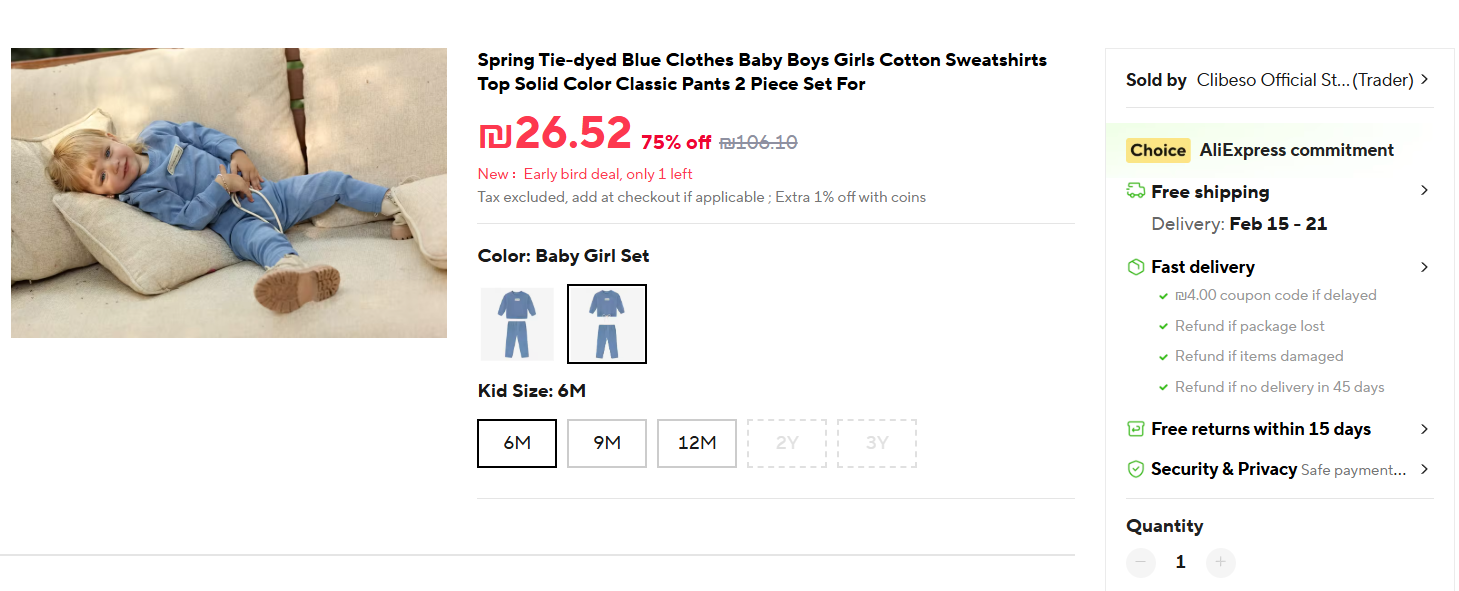1459x591 pixels.
Task: Expand Free shipping details arrow
Action: coord(1424,191)
